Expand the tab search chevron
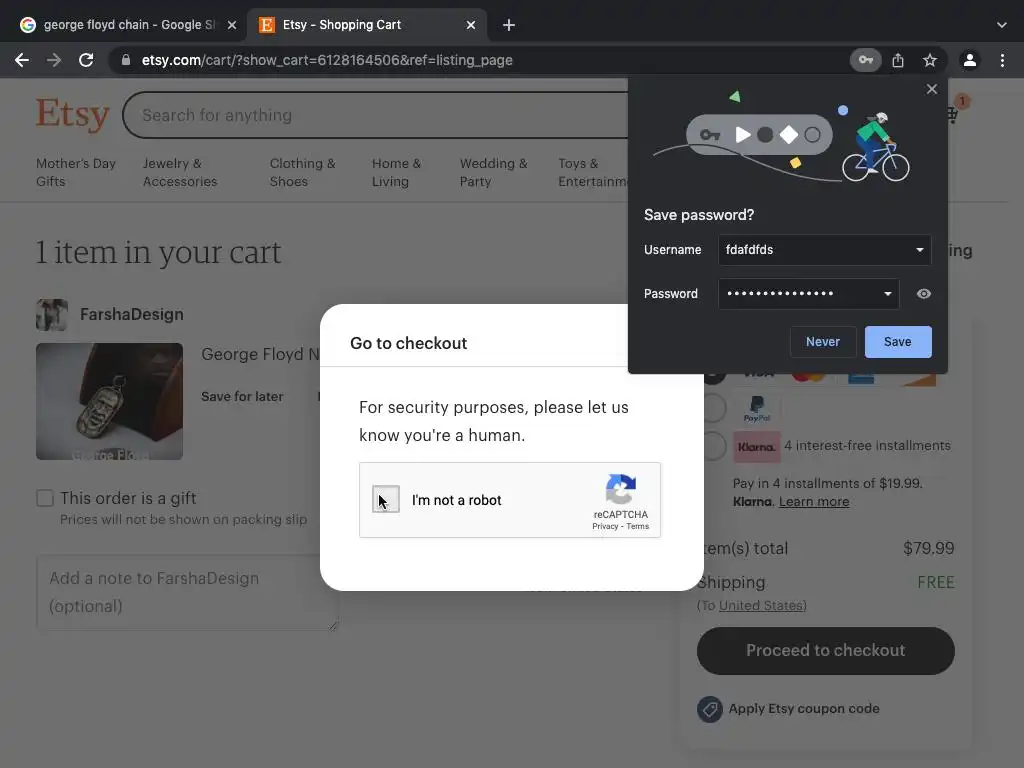This screenshot has width=1024, height=768. click(1002, 25)
